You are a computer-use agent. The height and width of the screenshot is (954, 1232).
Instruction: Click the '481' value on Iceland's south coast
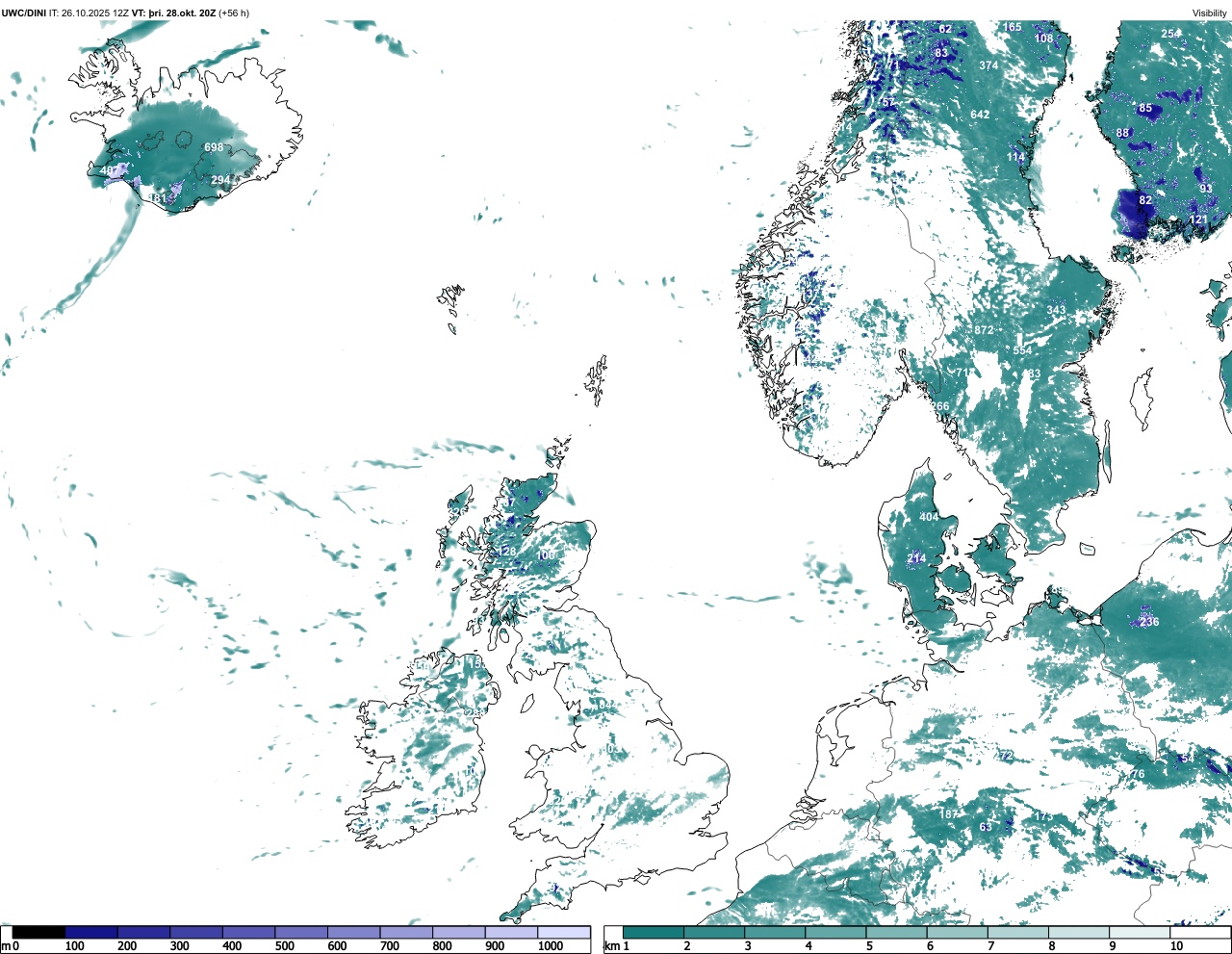point(157,198)
